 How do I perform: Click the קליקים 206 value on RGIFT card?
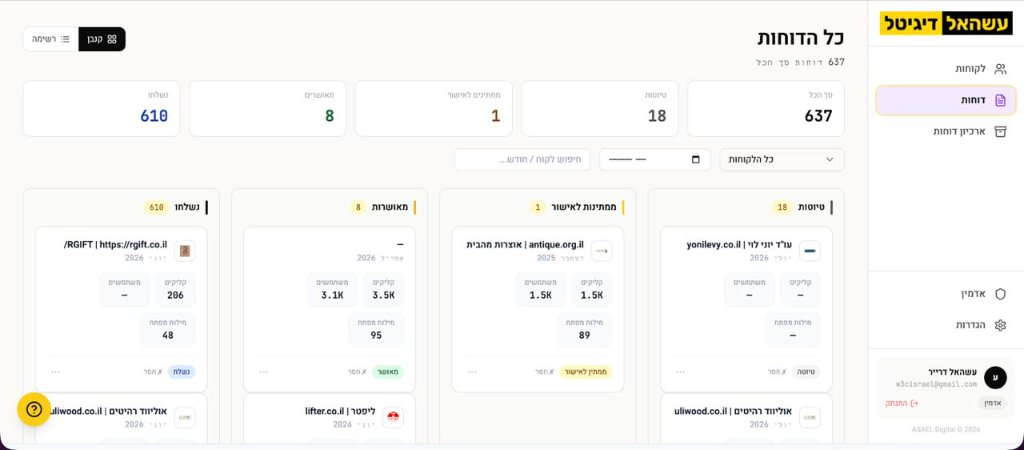175,295
